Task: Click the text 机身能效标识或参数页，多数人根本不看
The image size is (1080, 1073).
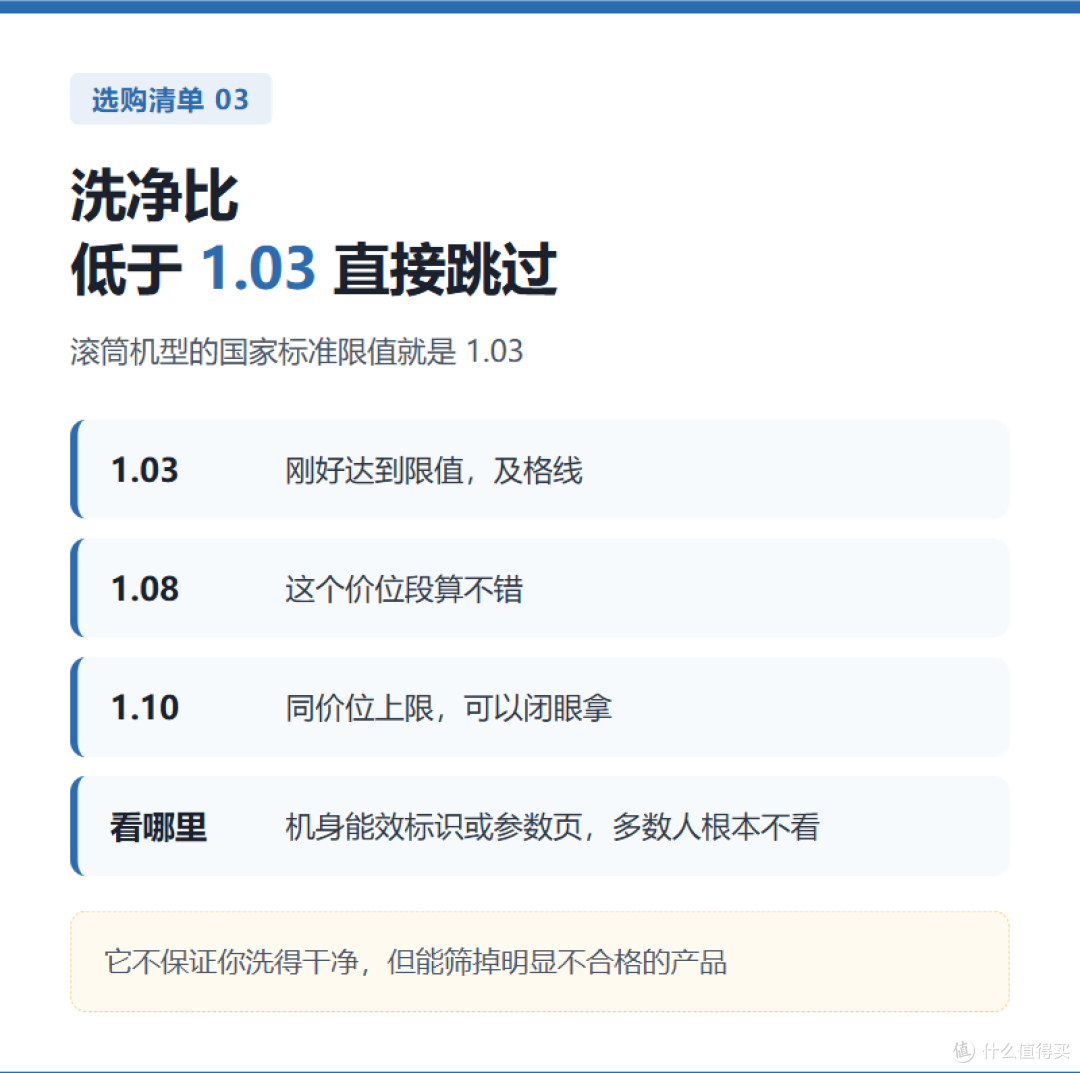Action: click(x=552, y=827)
